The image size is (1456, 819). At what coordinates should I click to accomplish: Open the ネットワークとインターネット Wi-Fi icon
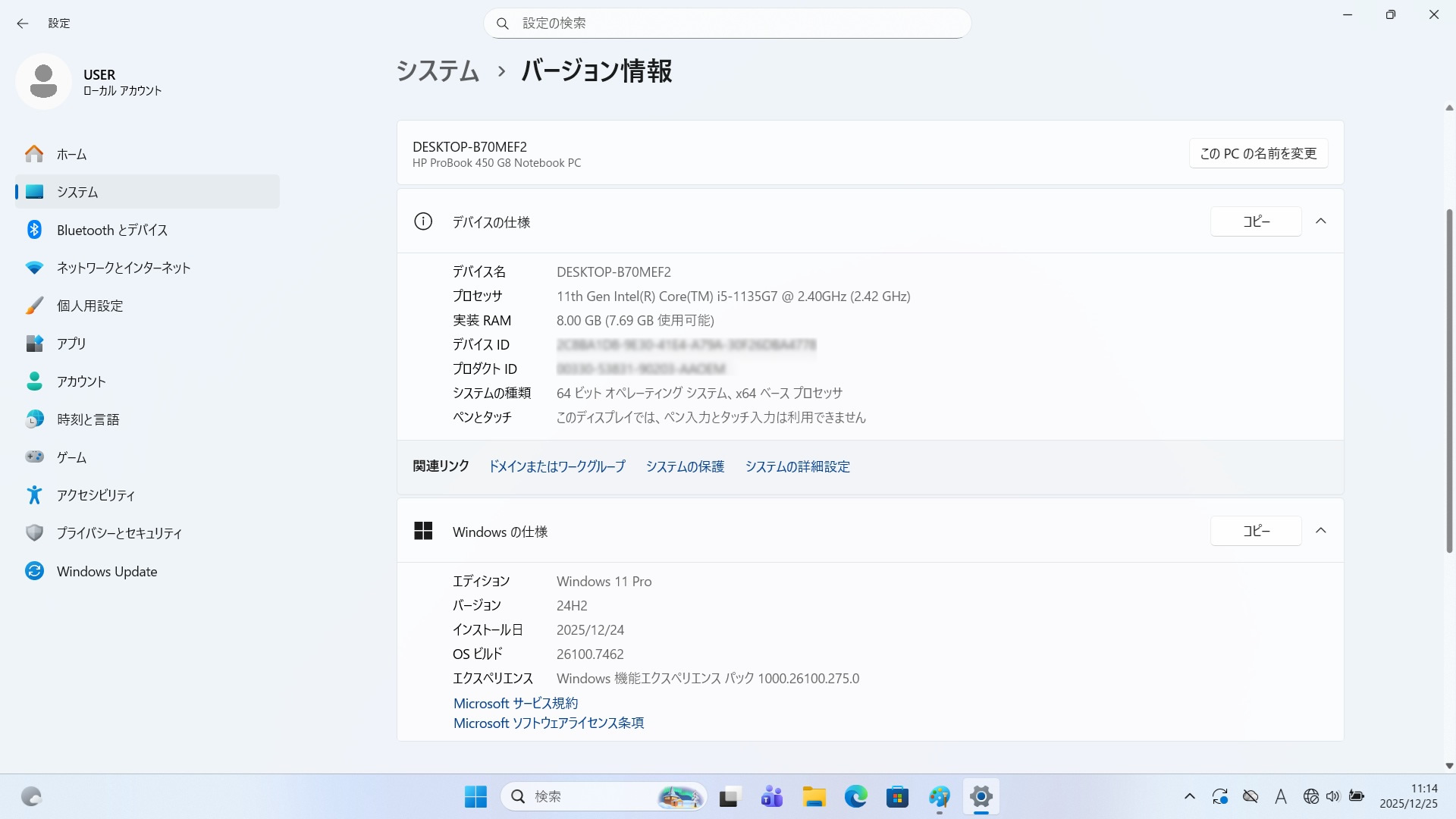click(34, 268)
